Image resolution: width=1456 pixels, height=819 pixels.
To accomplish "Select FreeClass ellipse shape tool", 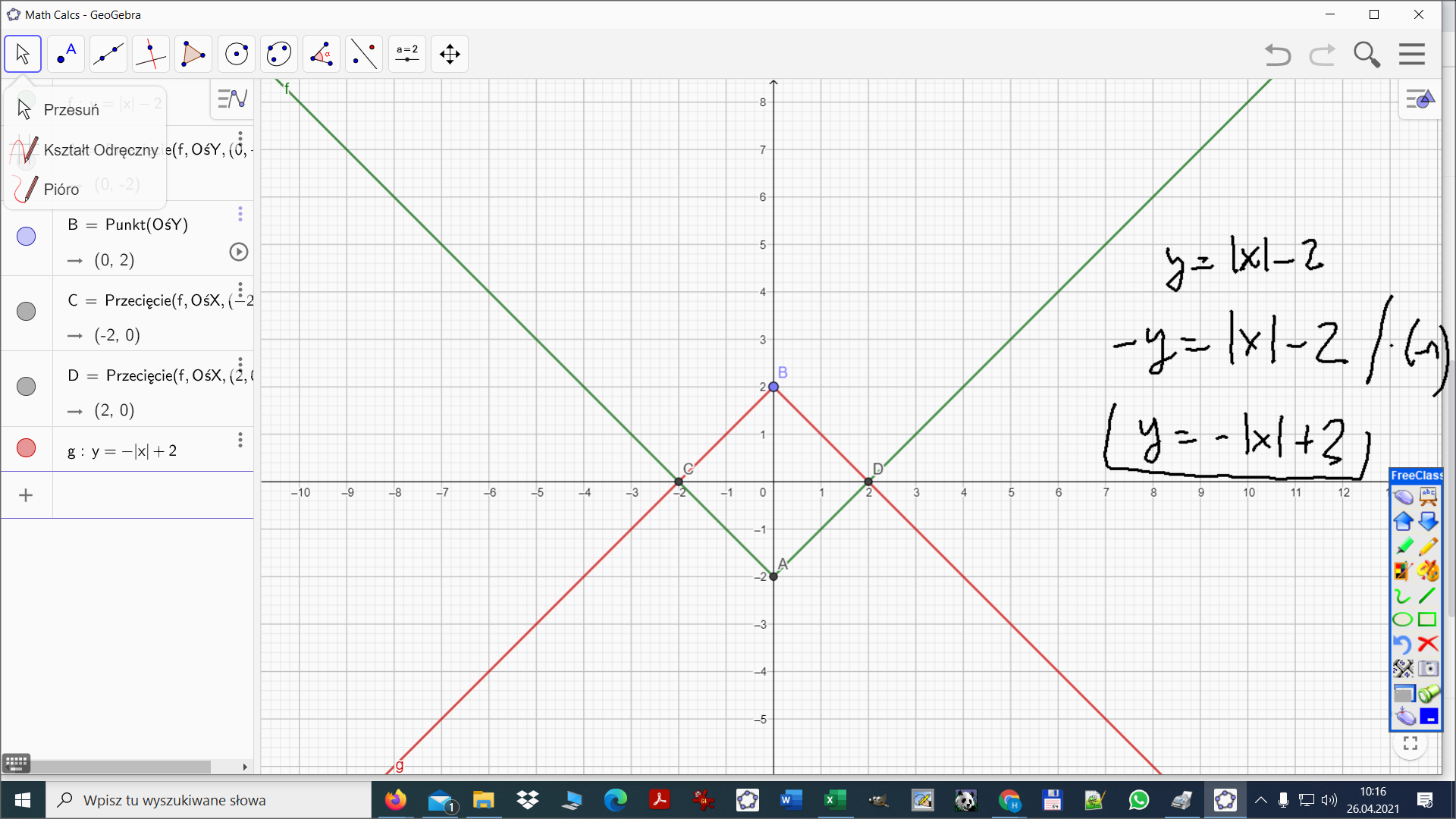I will click(x=1403, y=620).
